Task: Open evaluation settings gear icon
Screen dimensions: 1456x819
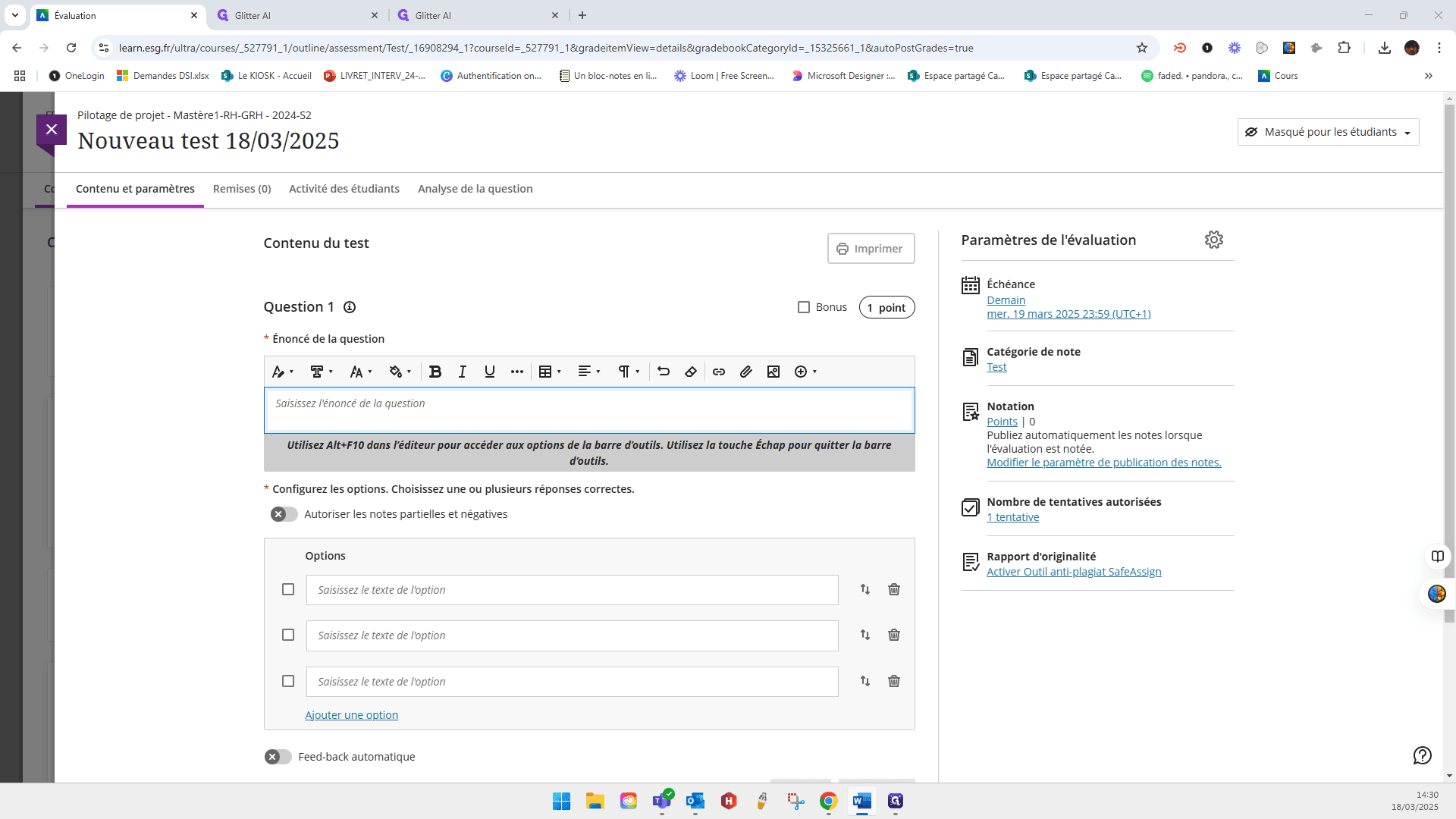Action: click(x=1214, y=240)
